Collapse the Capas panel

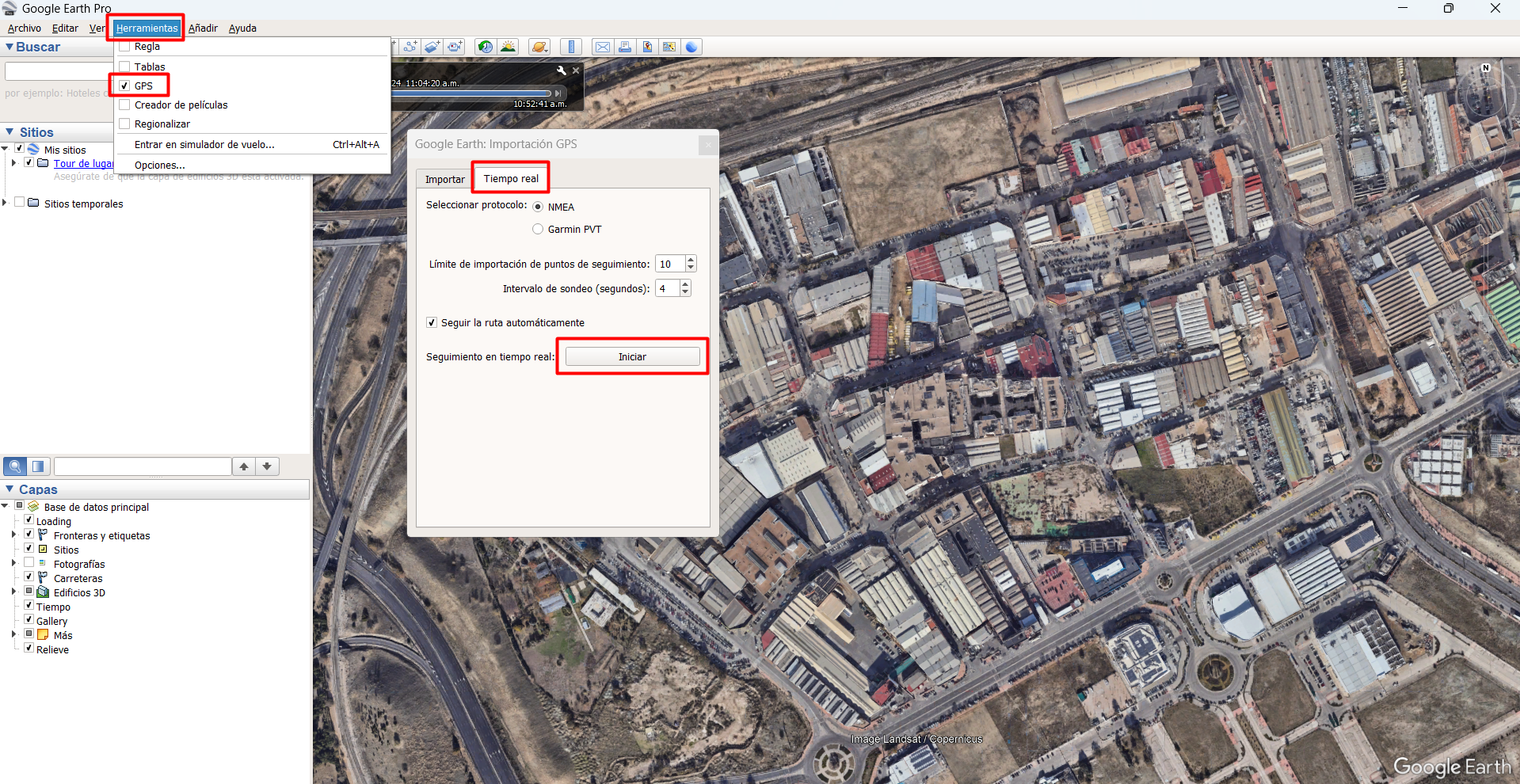(10, 489)
